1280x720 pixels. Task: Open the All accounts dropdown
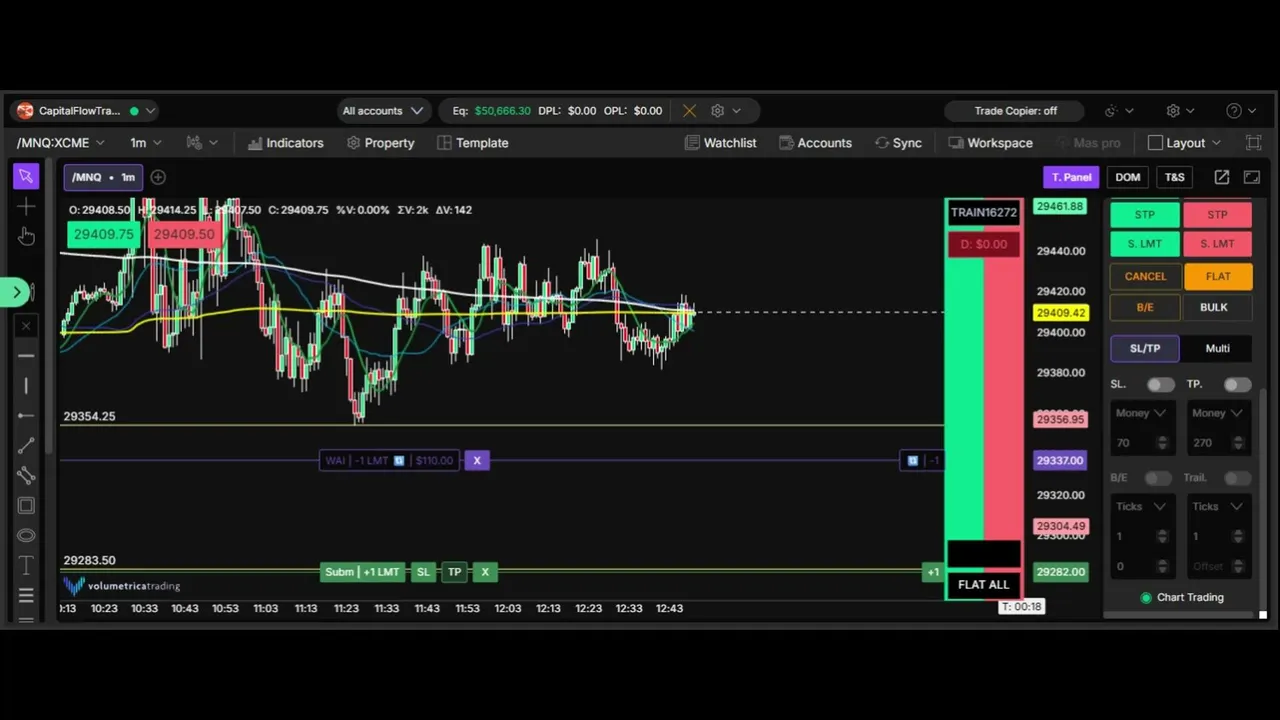pos(382,111)
